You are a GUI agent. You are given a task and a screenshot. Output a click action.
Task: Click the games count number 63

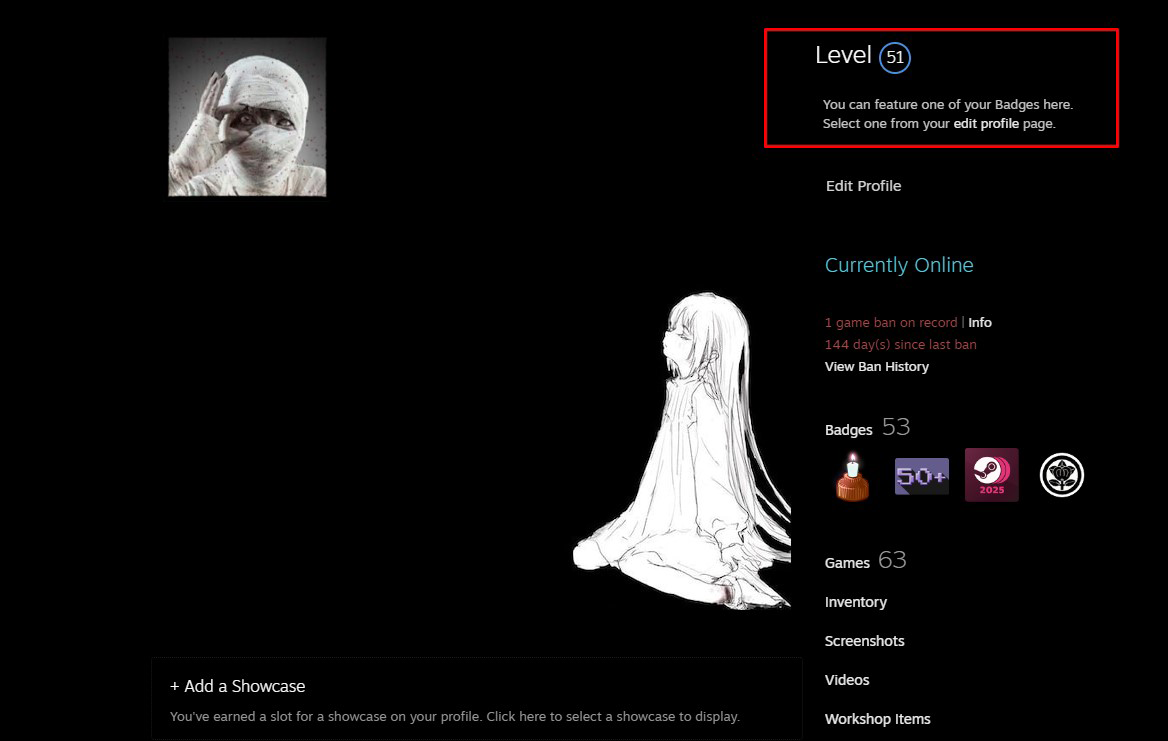(x=892, y=560)
